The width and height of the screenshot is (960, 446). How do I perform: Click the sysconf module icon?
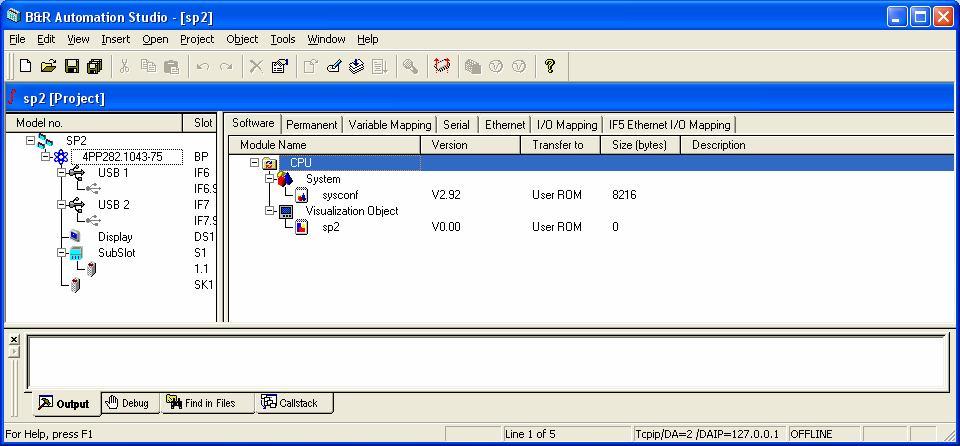[x=302, y=195]
